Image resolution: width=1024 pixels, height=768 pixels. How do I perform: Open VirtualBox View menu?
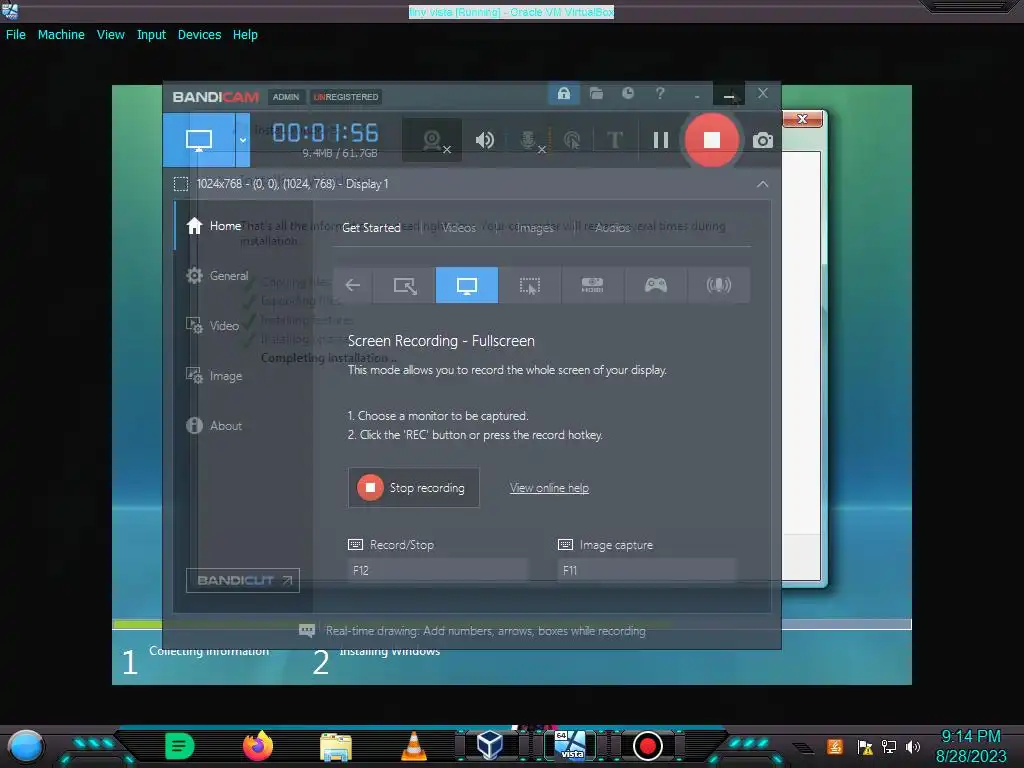tap(110, 35)
